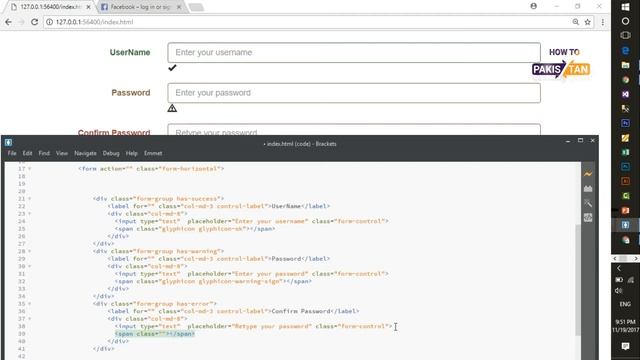This screenshot has height=360, width=640.
Task: Click the Enter your username field
Action: pos(354,52)
